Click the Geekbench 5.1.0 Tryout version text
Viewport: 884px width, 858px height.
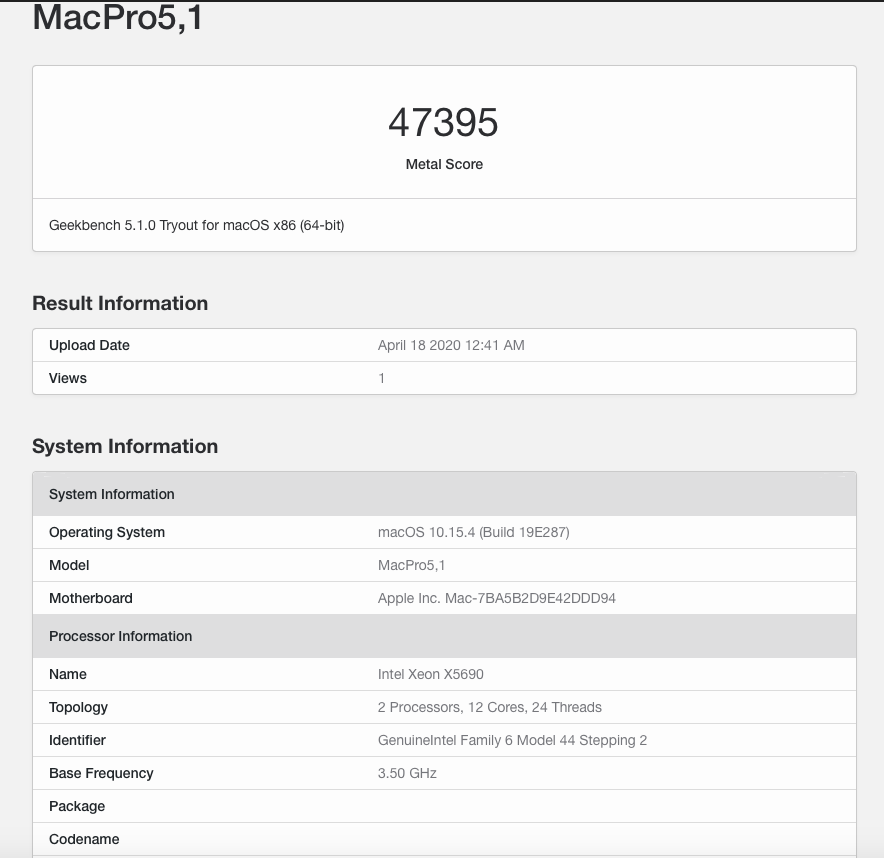point(196,225)
